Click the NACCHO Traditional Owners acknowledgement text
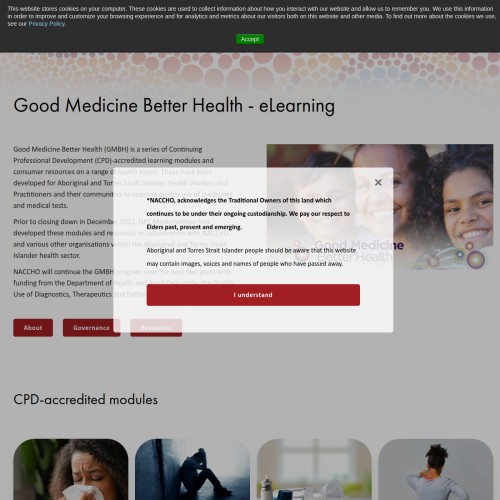500x500 pixels. [248, 214]
